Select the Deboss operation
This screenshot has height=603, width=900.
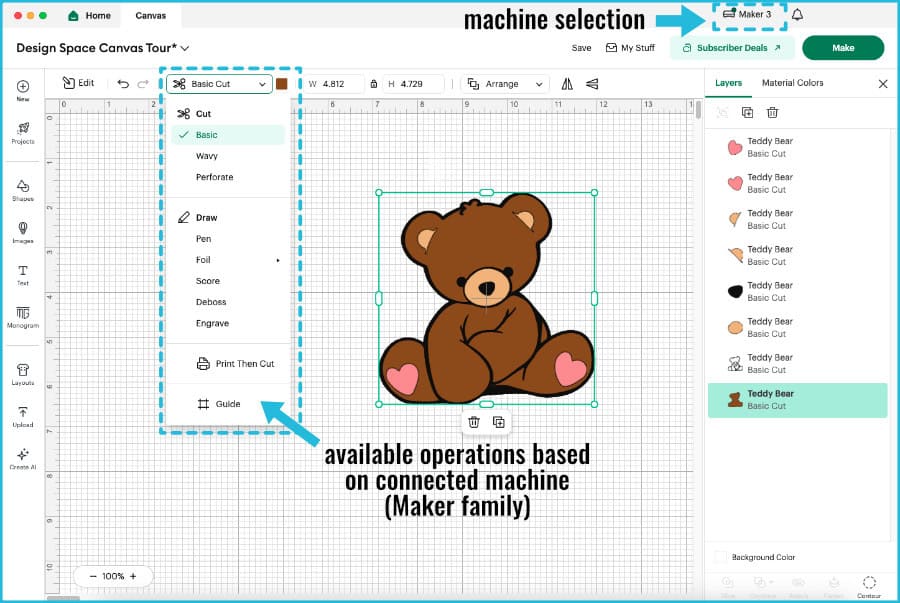(x=211, y=302)
